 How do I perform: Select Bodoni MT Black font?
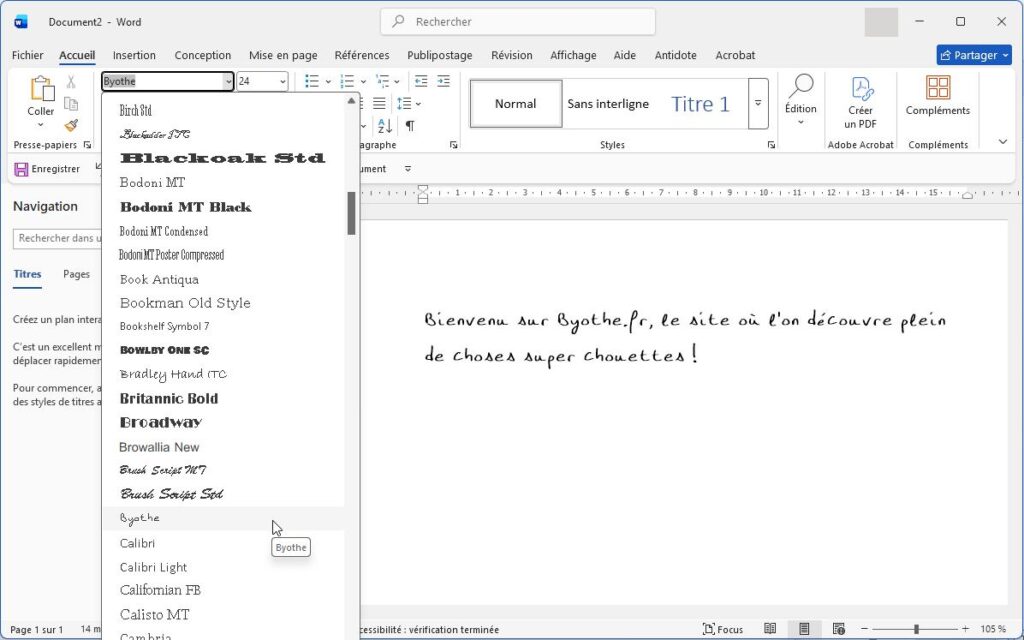pyautogui.click(x=223, y=207)
